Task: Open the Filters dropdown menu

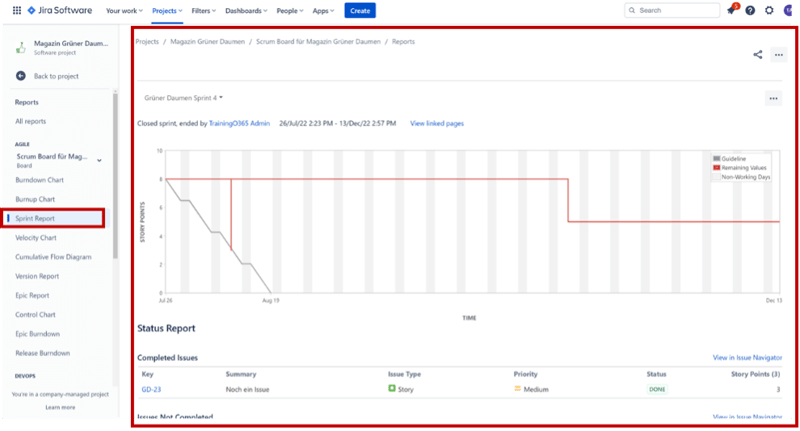Action: point(204,11)
